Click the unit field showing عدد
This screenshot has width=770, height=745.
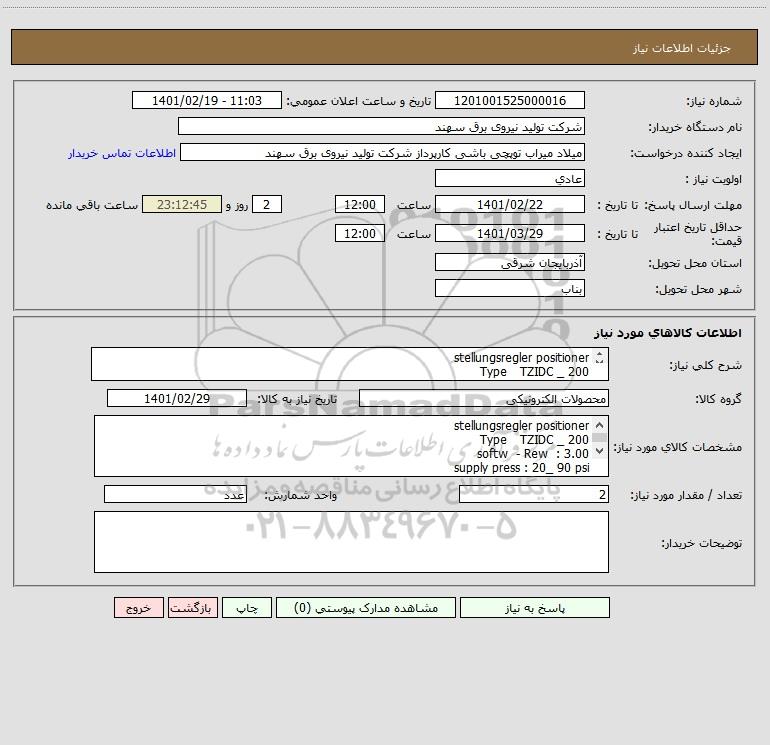tap(175, 495)
